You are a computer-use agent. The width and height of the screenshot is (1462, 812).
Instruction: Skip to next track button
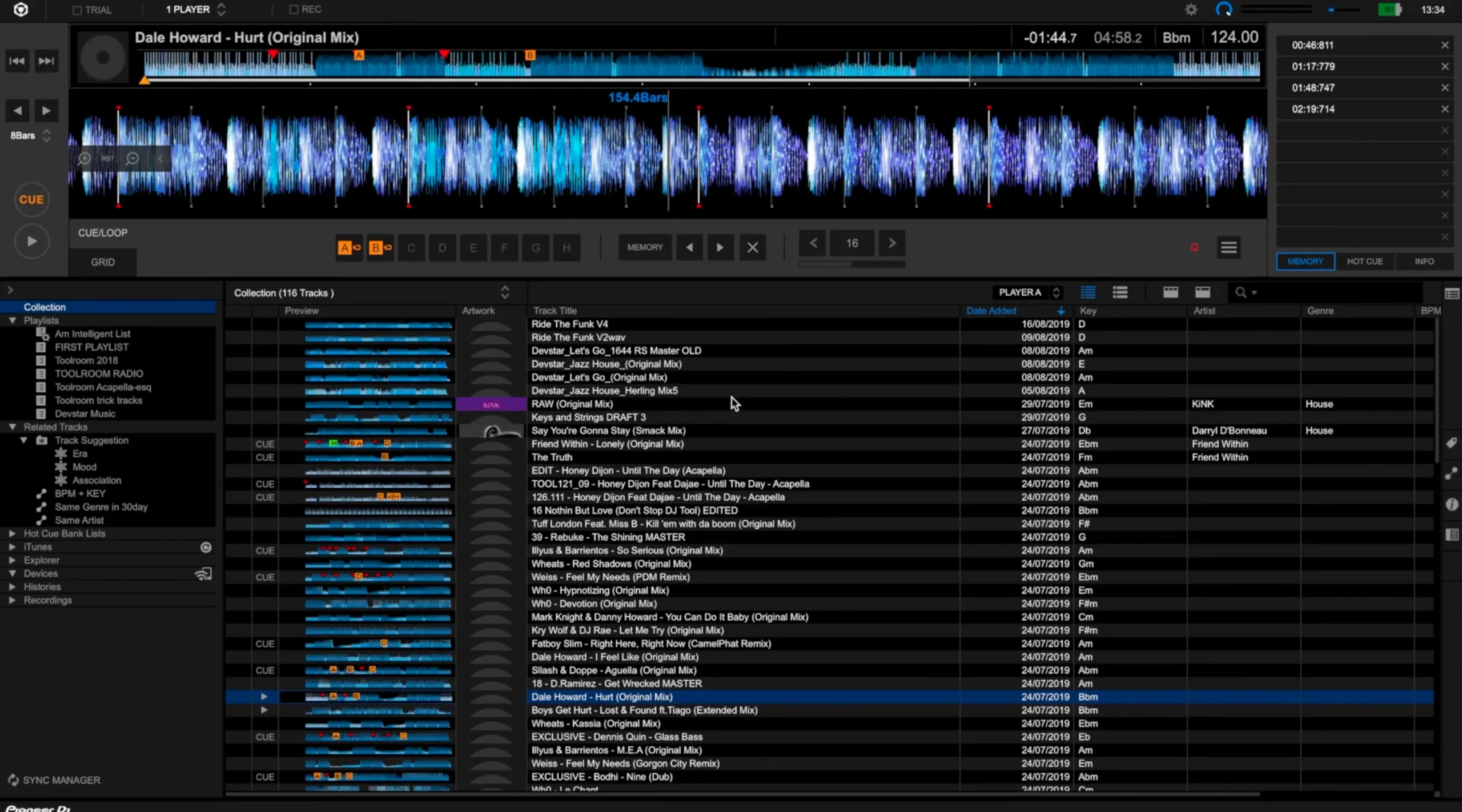tap(46, 61)
